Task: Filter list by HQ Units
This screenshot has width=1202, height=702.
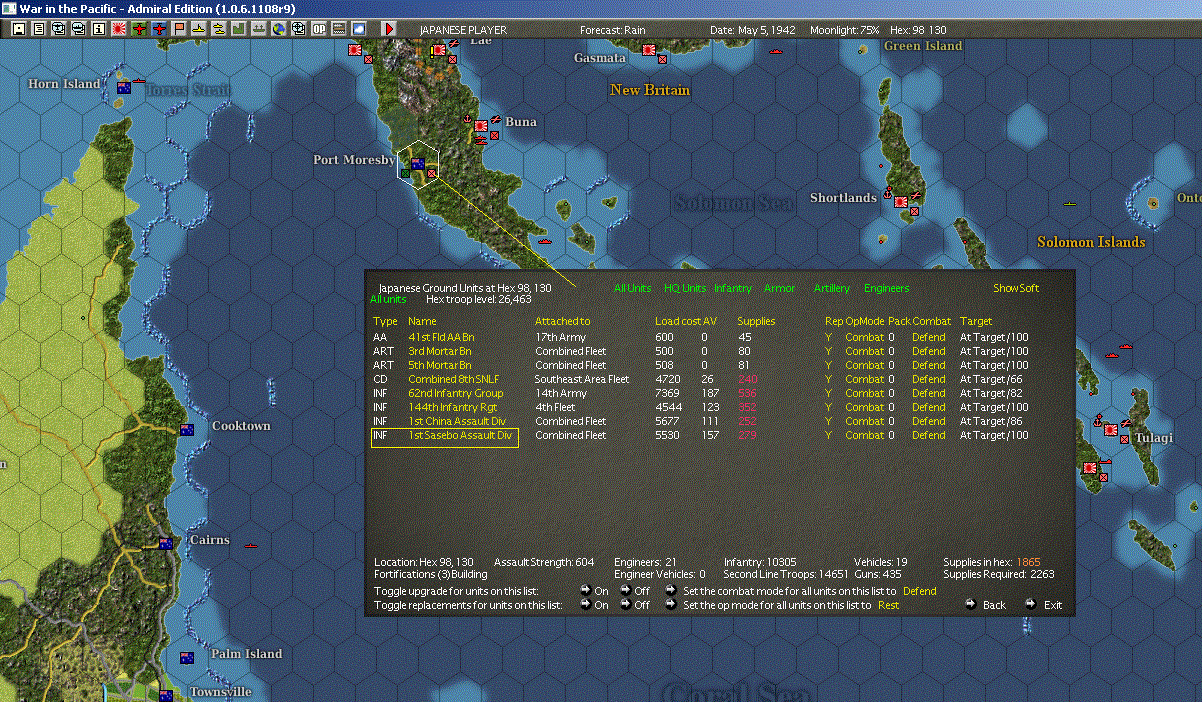Action: click(685, 288)
